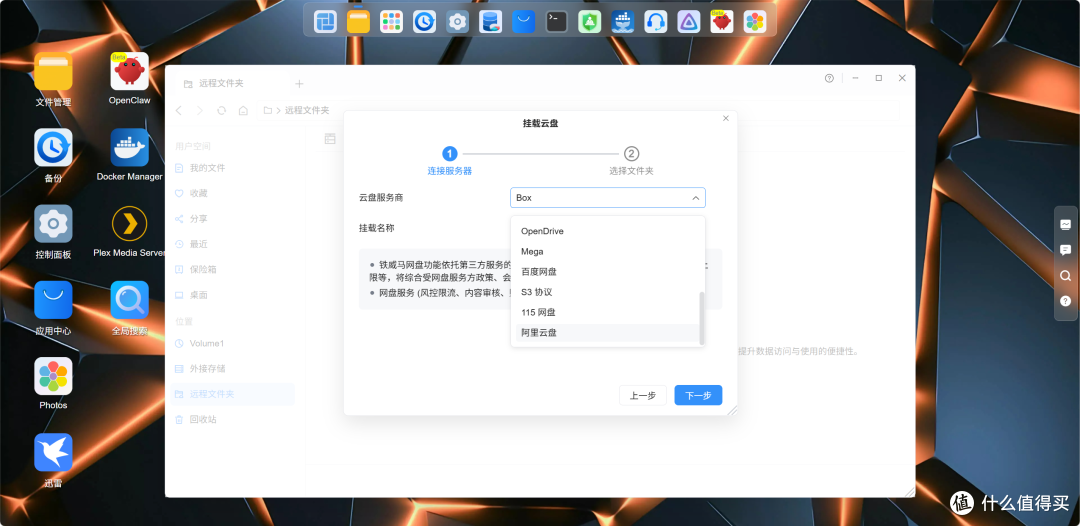Open the yellow File Manager icon in the dock
The image size is (1080, 526).
(358, 22)
